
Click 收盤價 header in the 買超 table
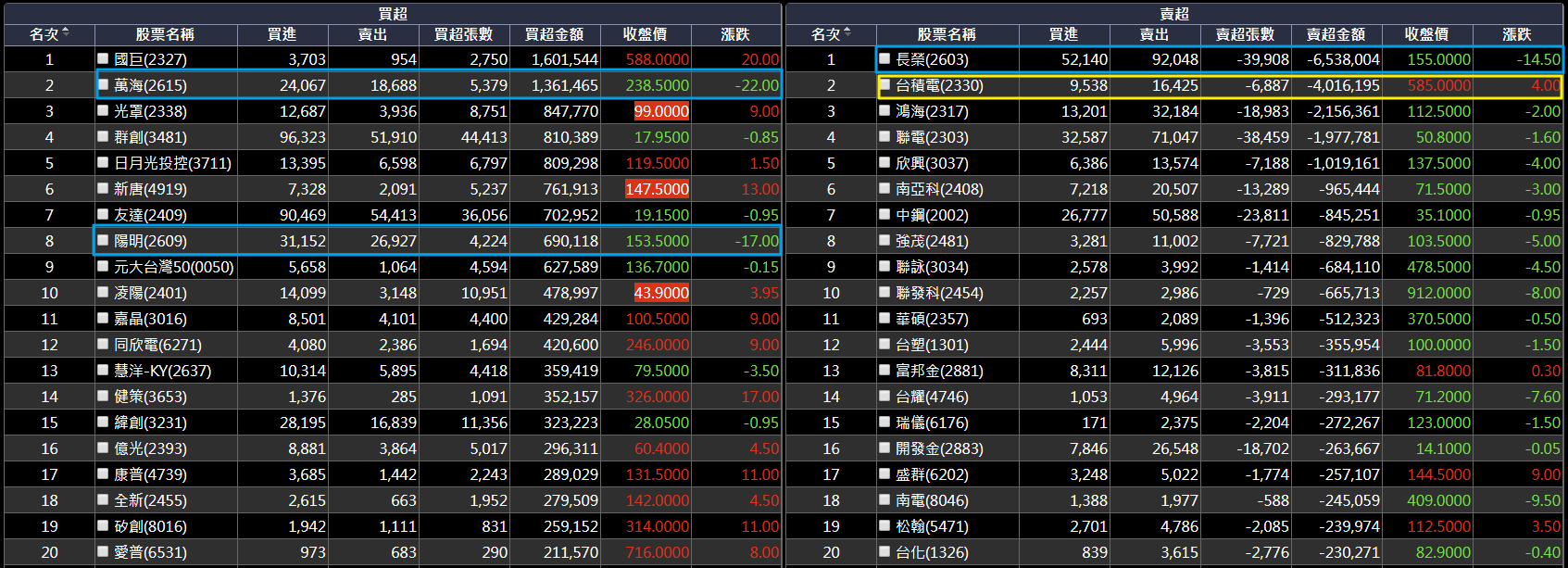coord(645,34)
